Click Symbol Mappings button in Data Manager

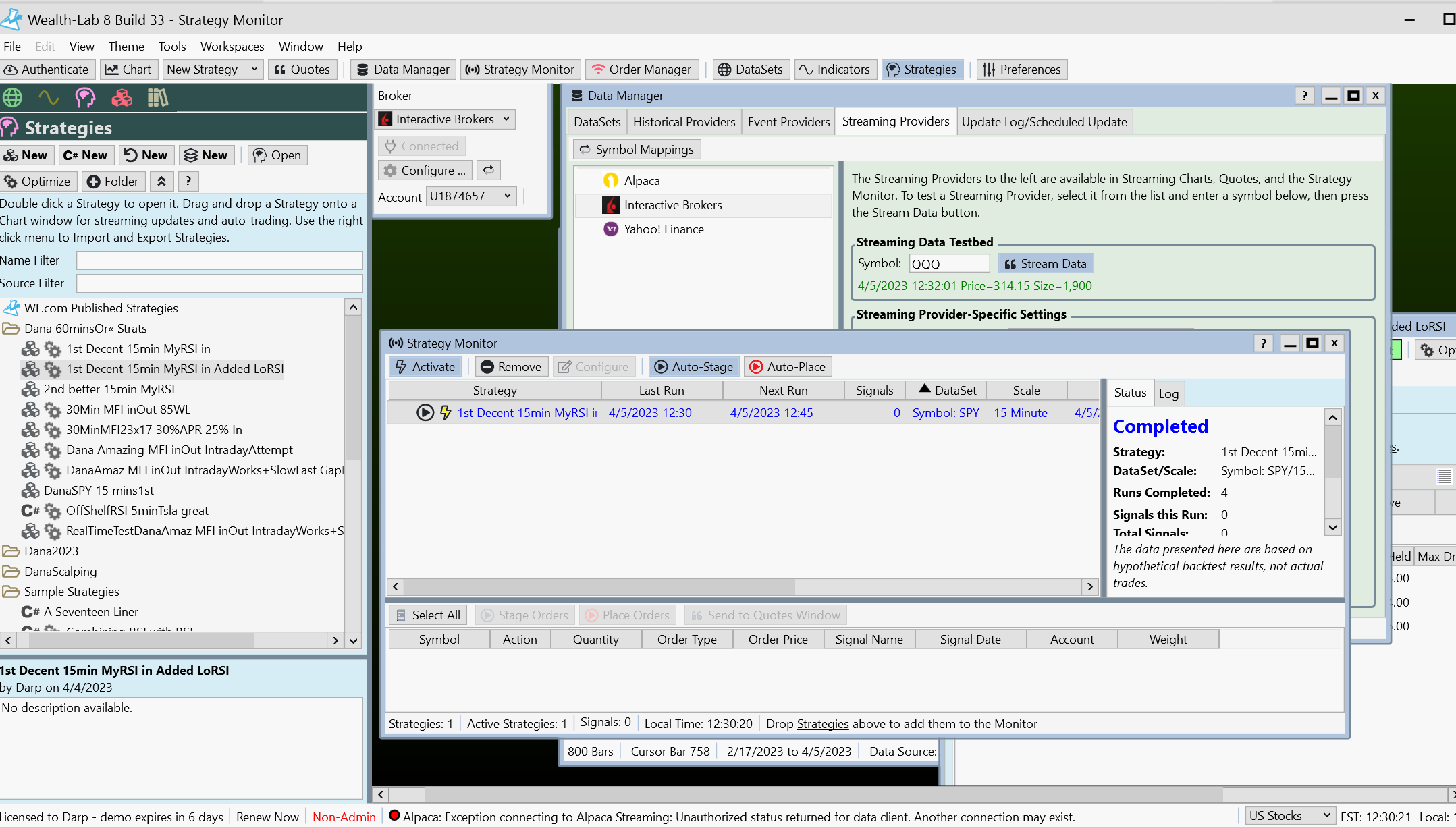(638, 149)
